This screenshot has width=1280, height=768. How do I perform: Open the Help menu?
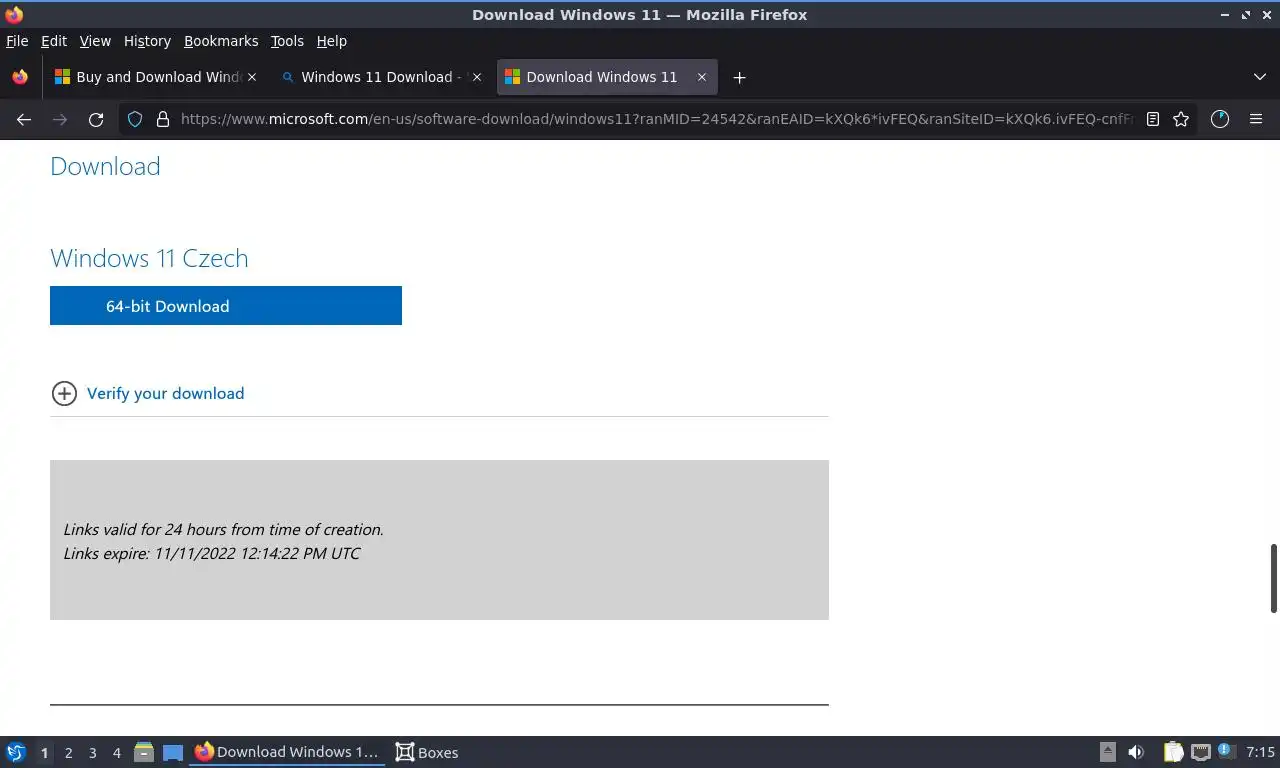click(x=331, y=41)
